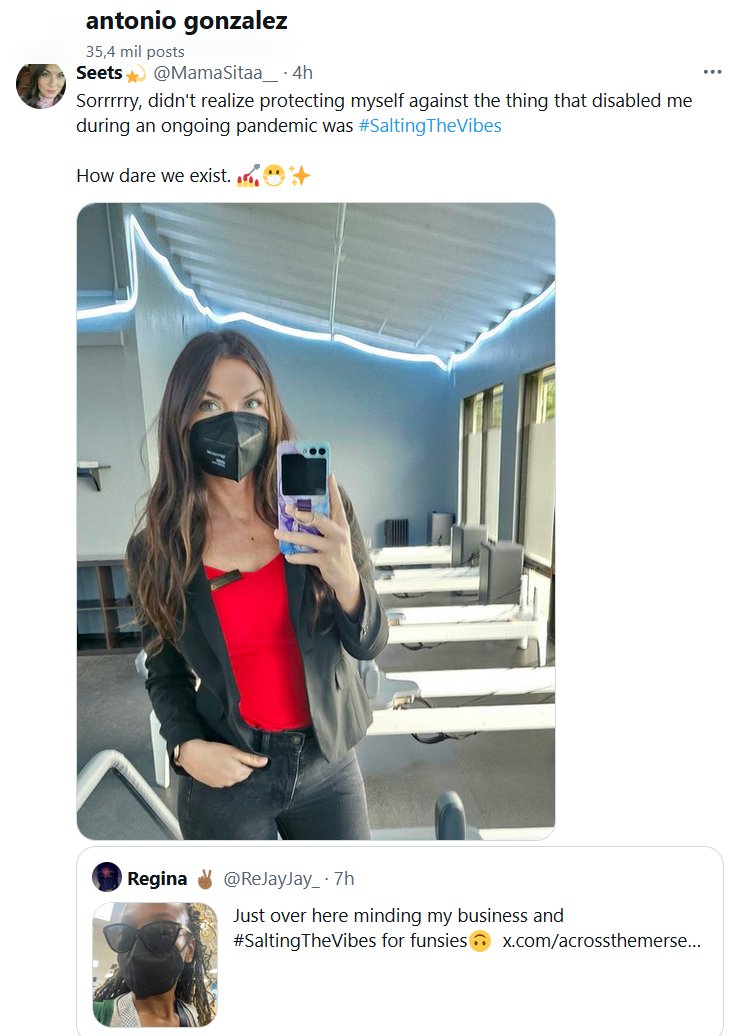738x1036 pixels.
Task: Click the 7h timestamp on Regina's post
Action: click(344, 879)
